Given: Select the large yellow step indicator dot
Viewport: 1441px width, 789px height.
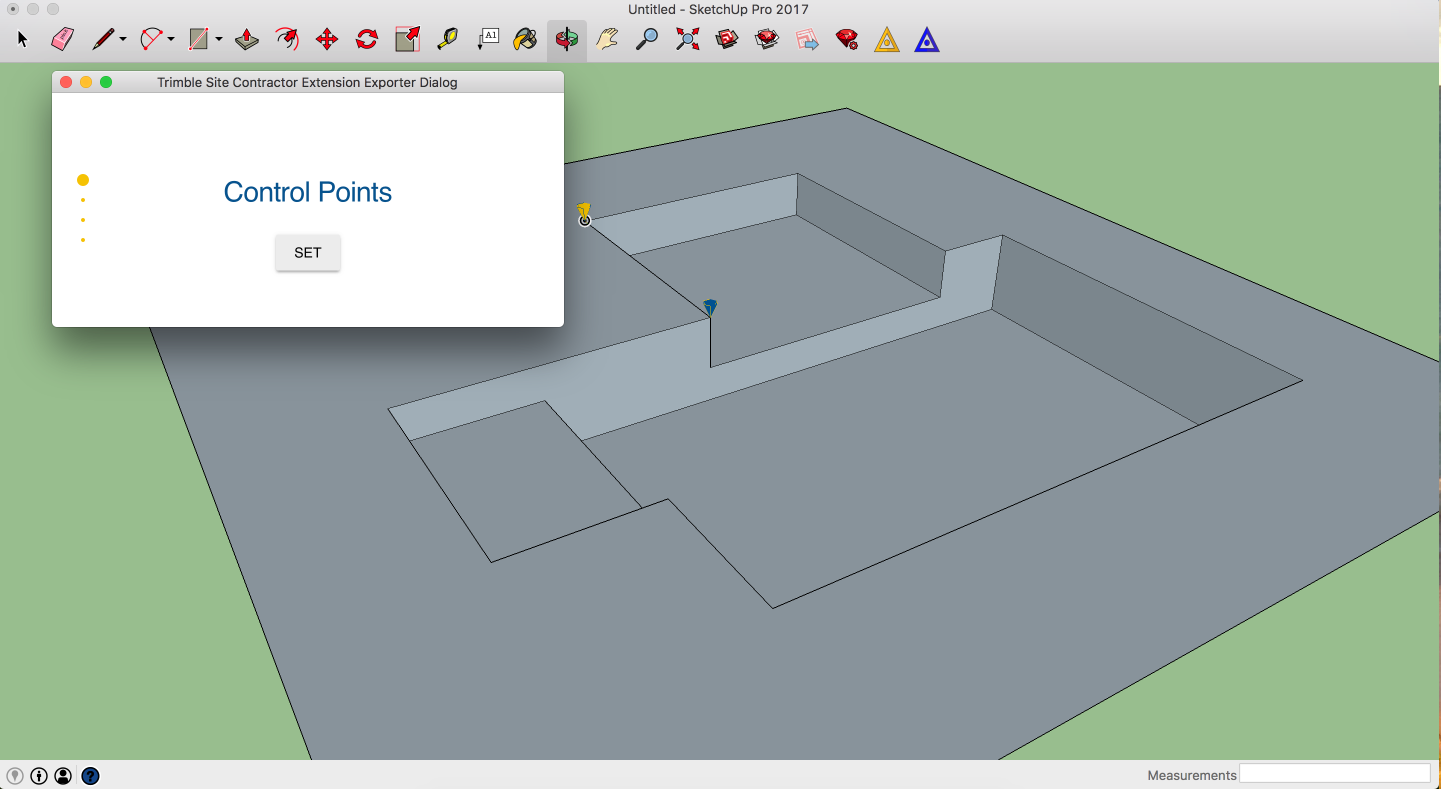Looking at the screenshot, I should pos(83,179).
